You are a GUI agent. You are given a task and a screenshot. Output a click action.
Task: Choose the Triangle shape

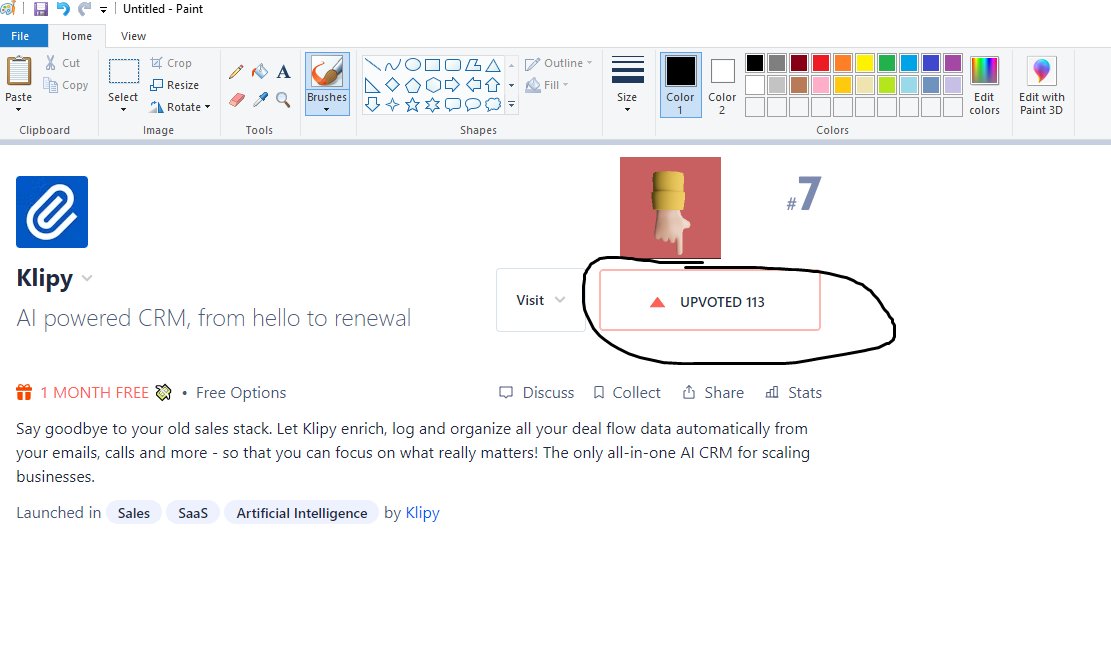[493, 65]
